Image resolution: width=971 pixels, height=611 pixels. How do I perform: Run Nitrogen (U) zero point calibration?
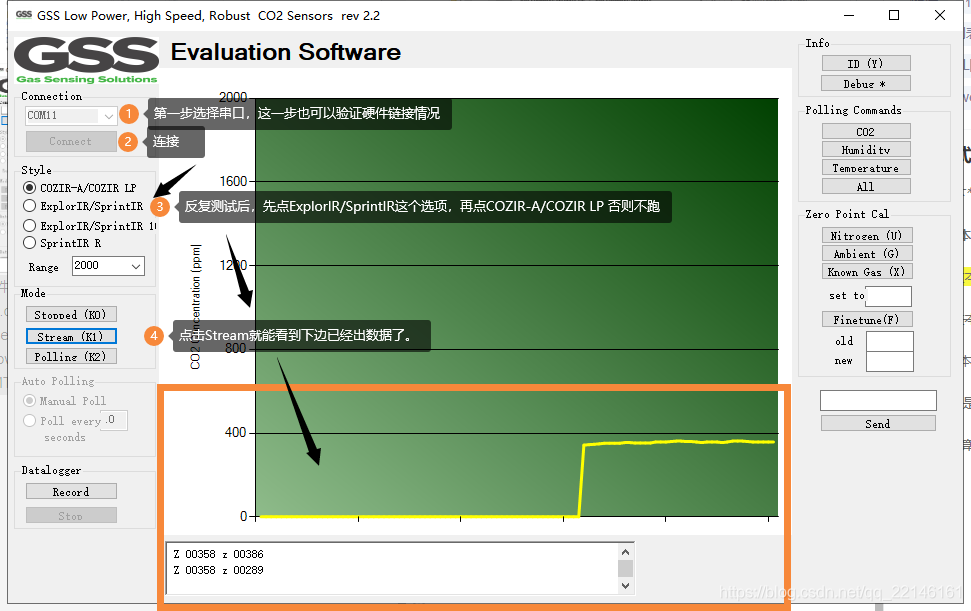tap(867, 235)
